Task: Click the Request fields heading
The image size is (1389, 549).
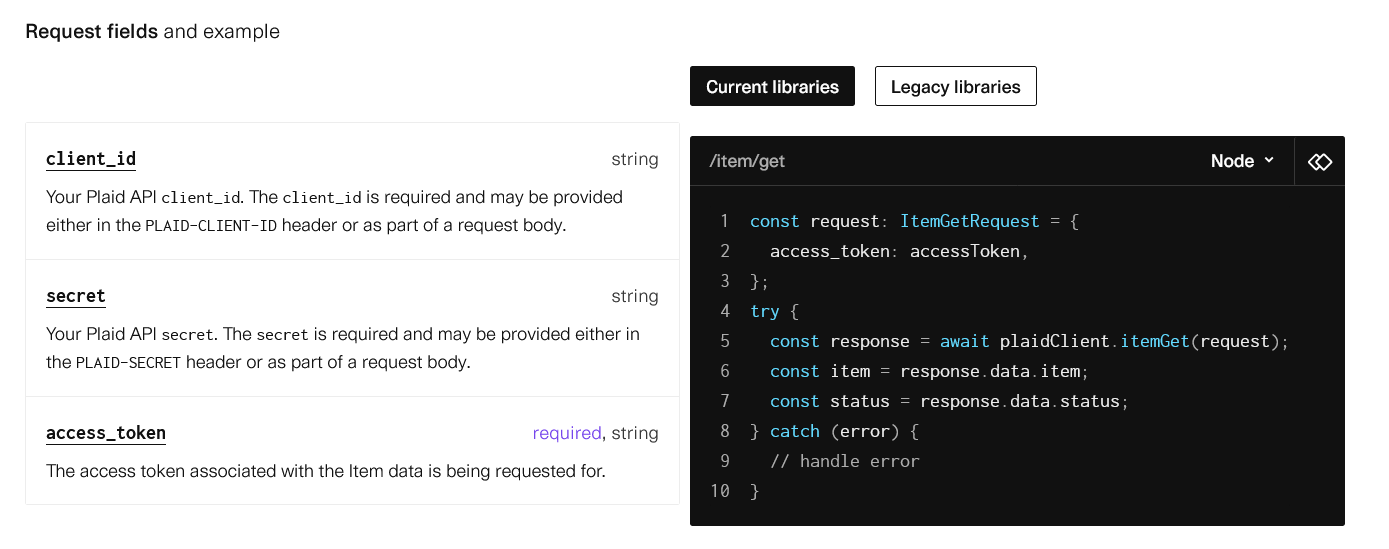Action: (92, 31)
